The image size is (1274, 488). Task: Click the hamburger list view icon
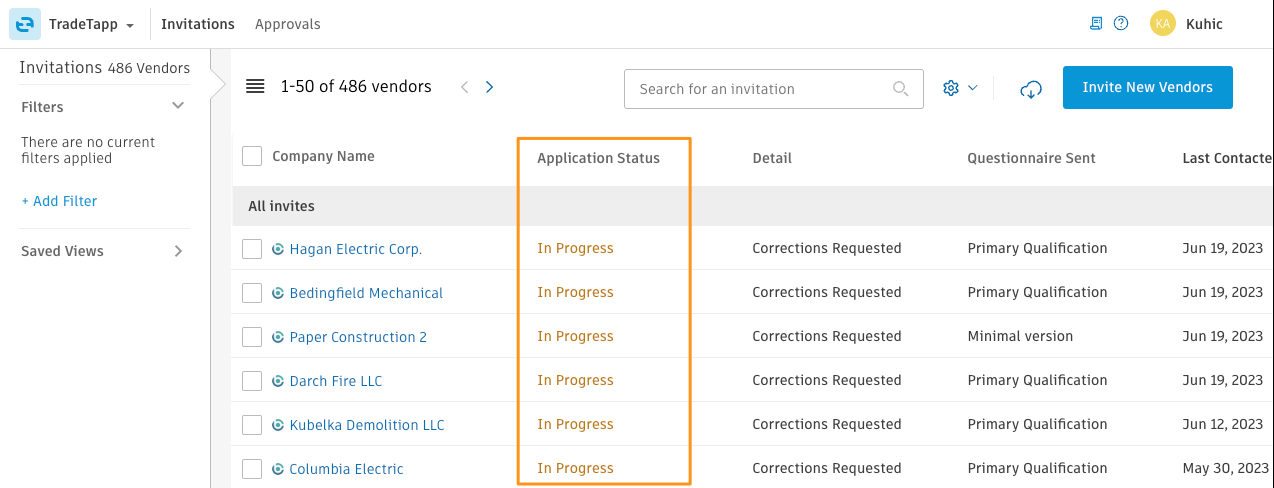pyautogui.click(x=255, y=87)
